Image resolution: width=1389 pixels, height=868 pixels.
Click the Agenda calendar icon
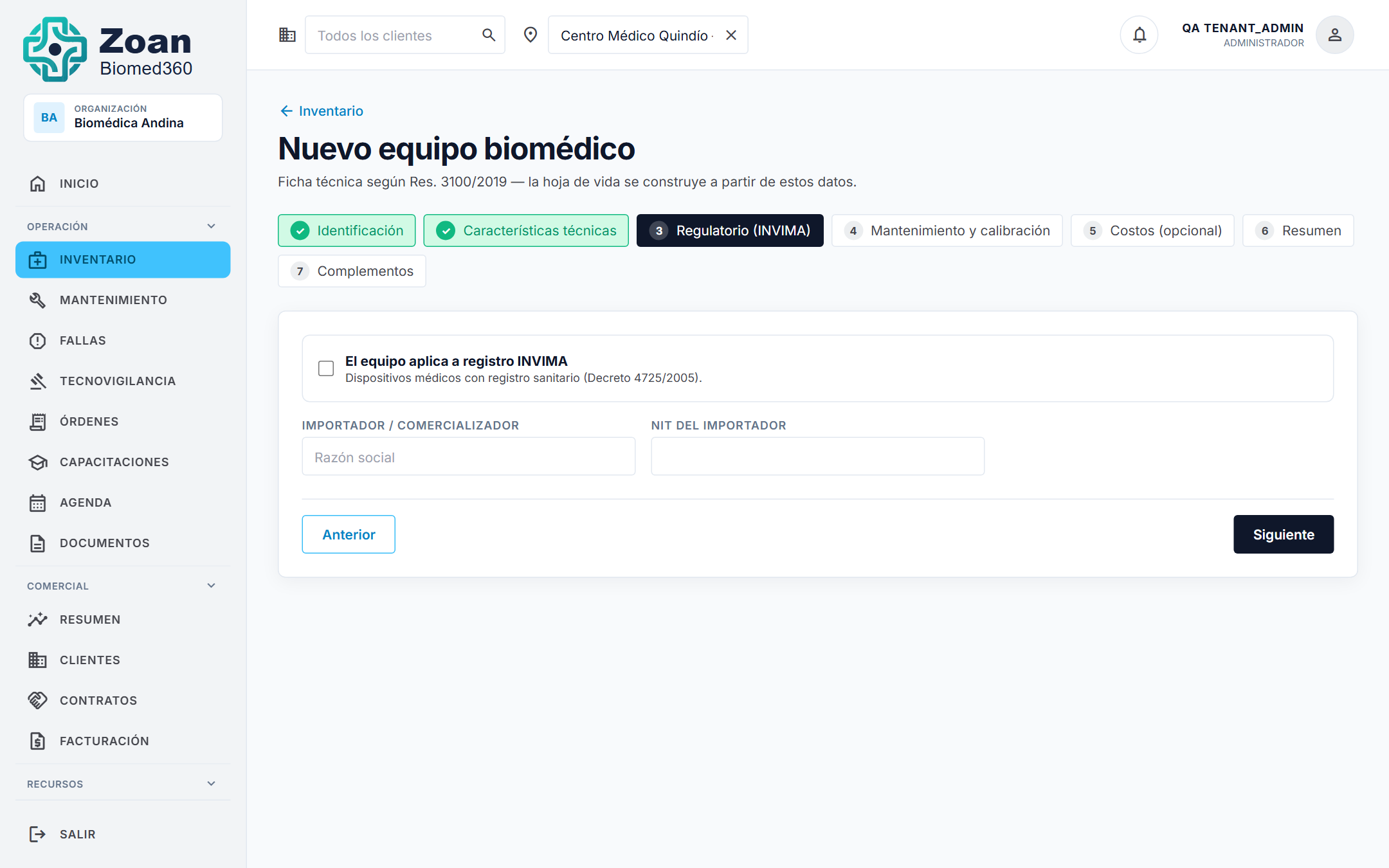click(x=38, y=503)
